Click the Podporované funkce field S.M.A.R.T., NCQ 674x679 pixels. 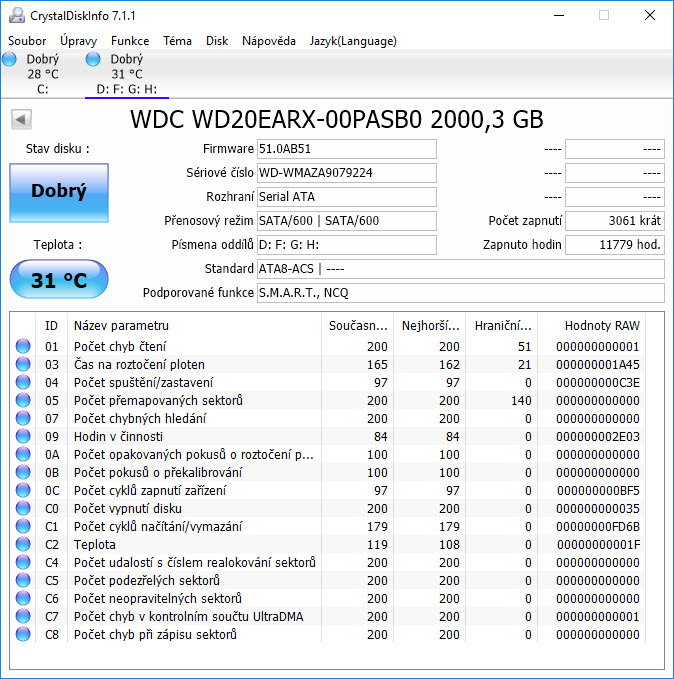point(461,293)
